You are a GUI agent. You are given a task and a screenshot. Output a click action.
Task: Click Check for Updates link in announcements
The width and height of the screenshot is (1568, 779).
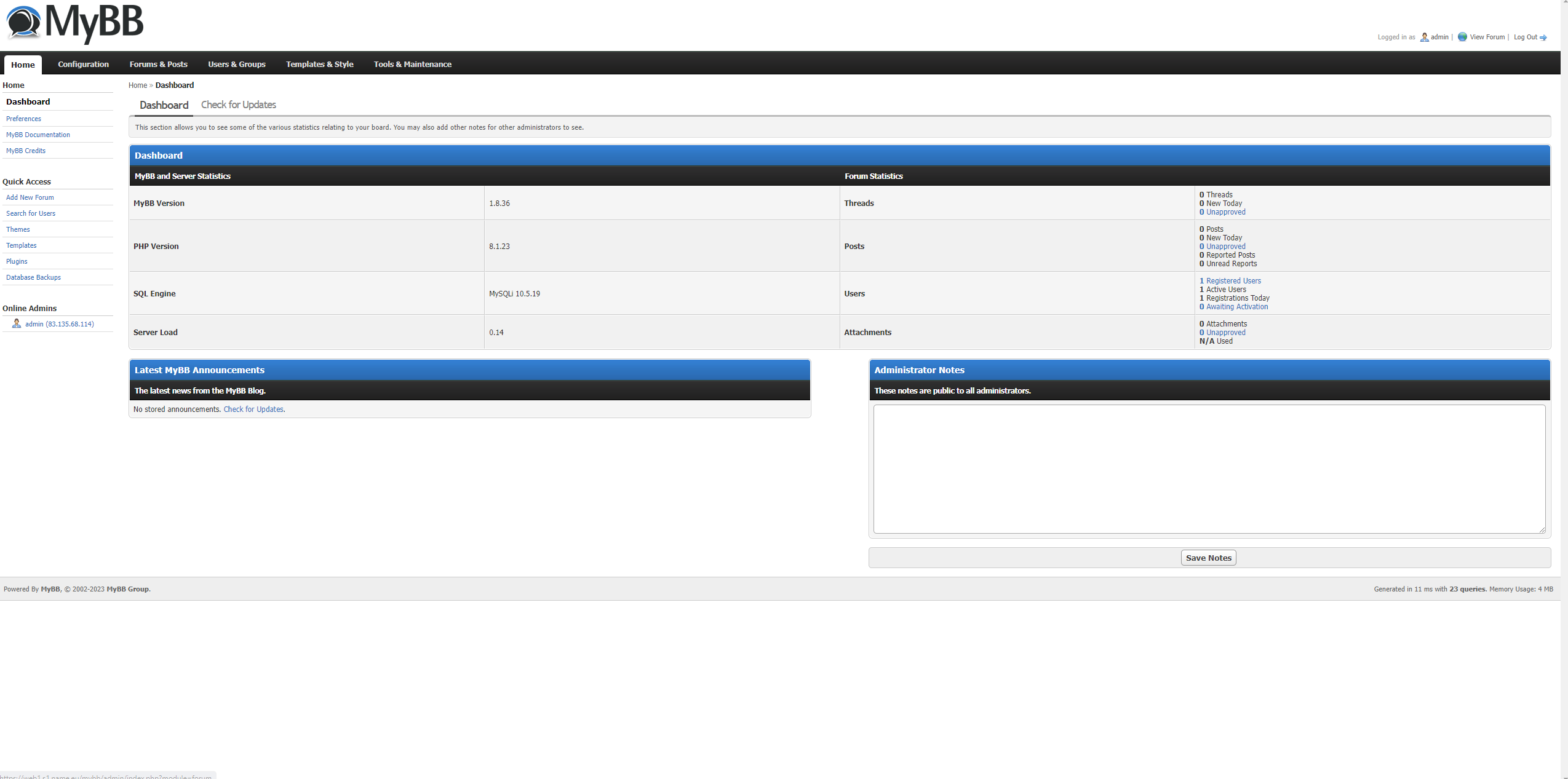click(x=253, y=409)
